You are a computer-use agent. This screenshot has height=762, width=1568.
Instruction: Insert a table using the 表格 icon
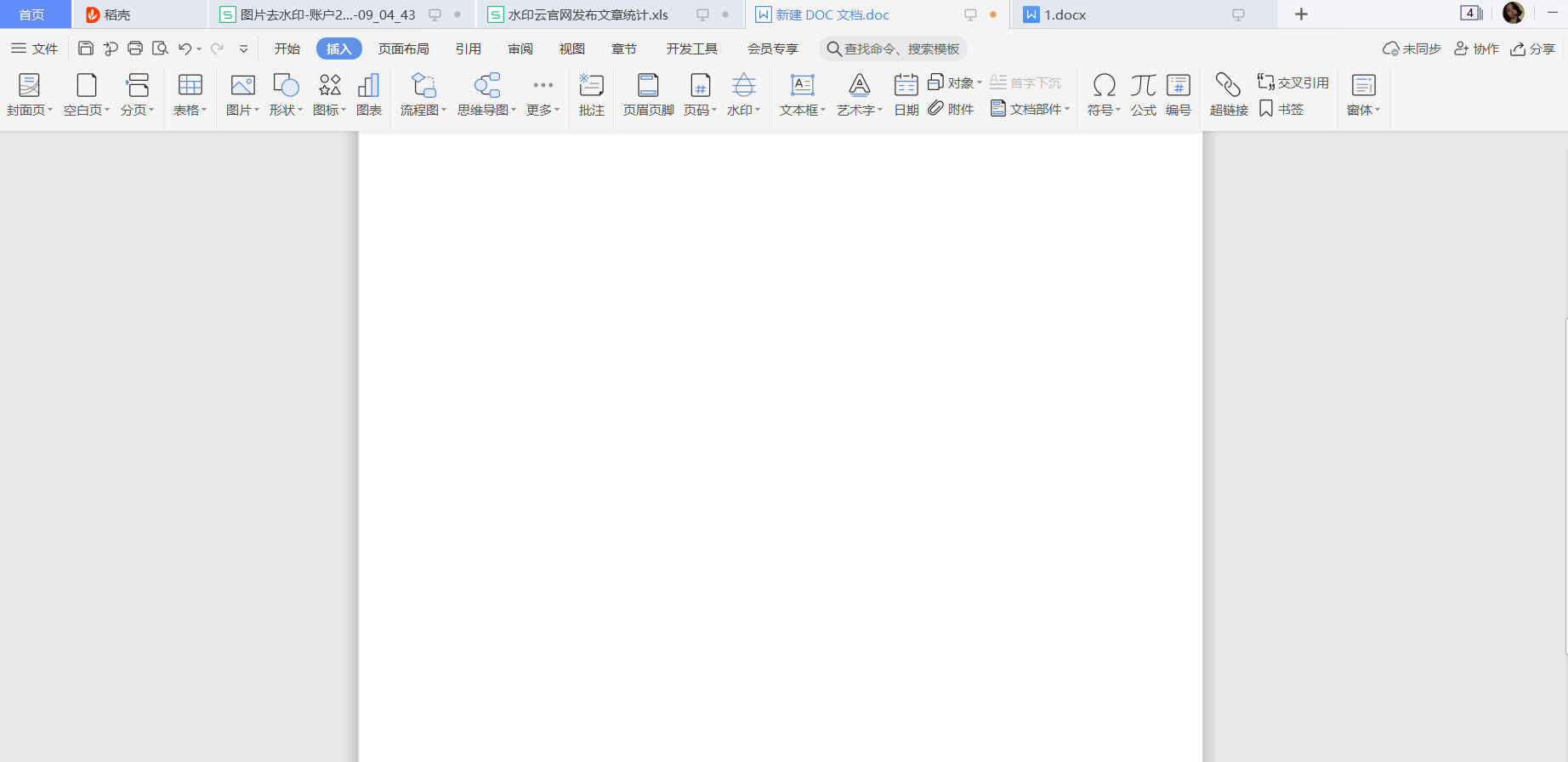pyautogui.click(x=190, y=86)
